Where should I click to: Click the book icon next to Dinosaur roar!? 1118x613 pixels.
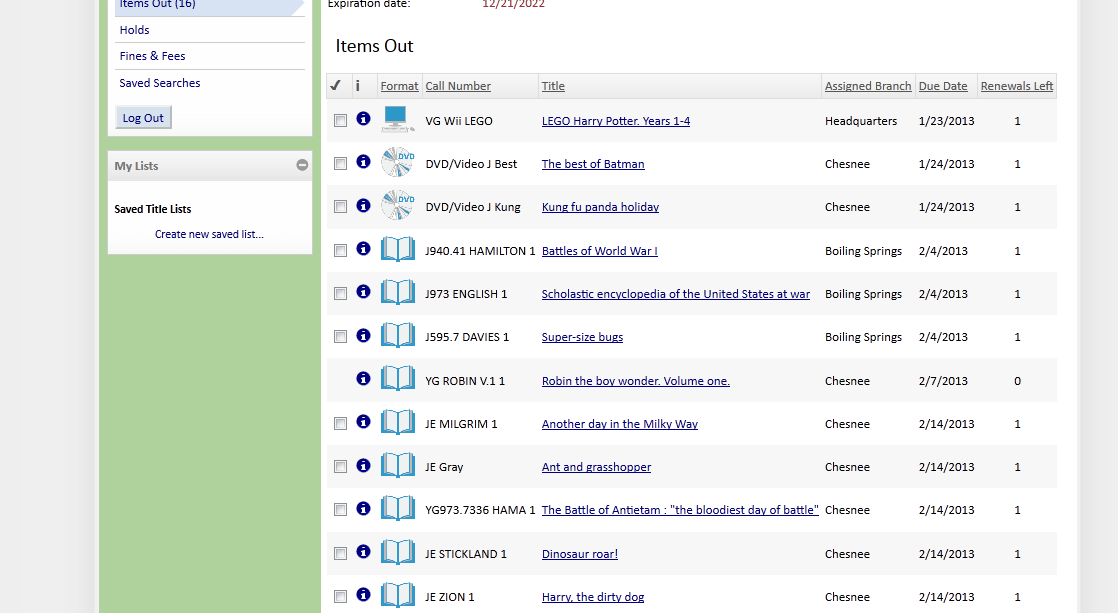tap(397, 551)
